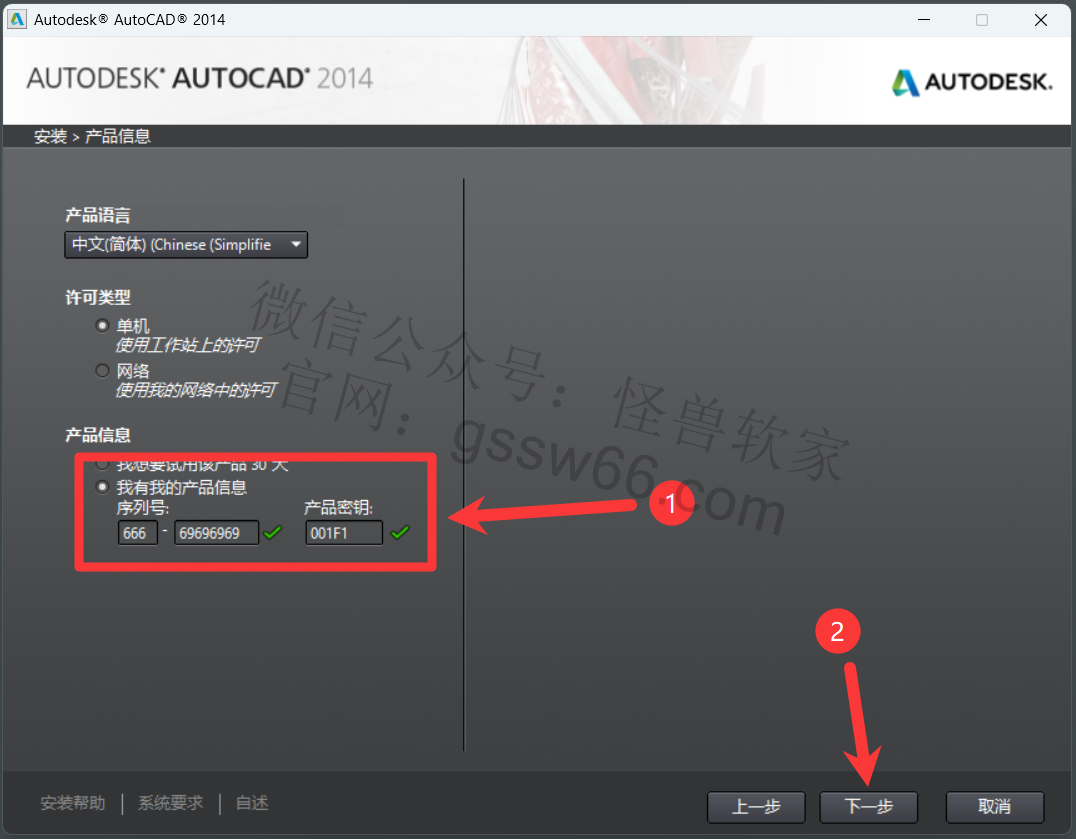Click green checkmark beside product key field
The width and height of the screenshot is (1076, 839).
click(x=400, y=533)
